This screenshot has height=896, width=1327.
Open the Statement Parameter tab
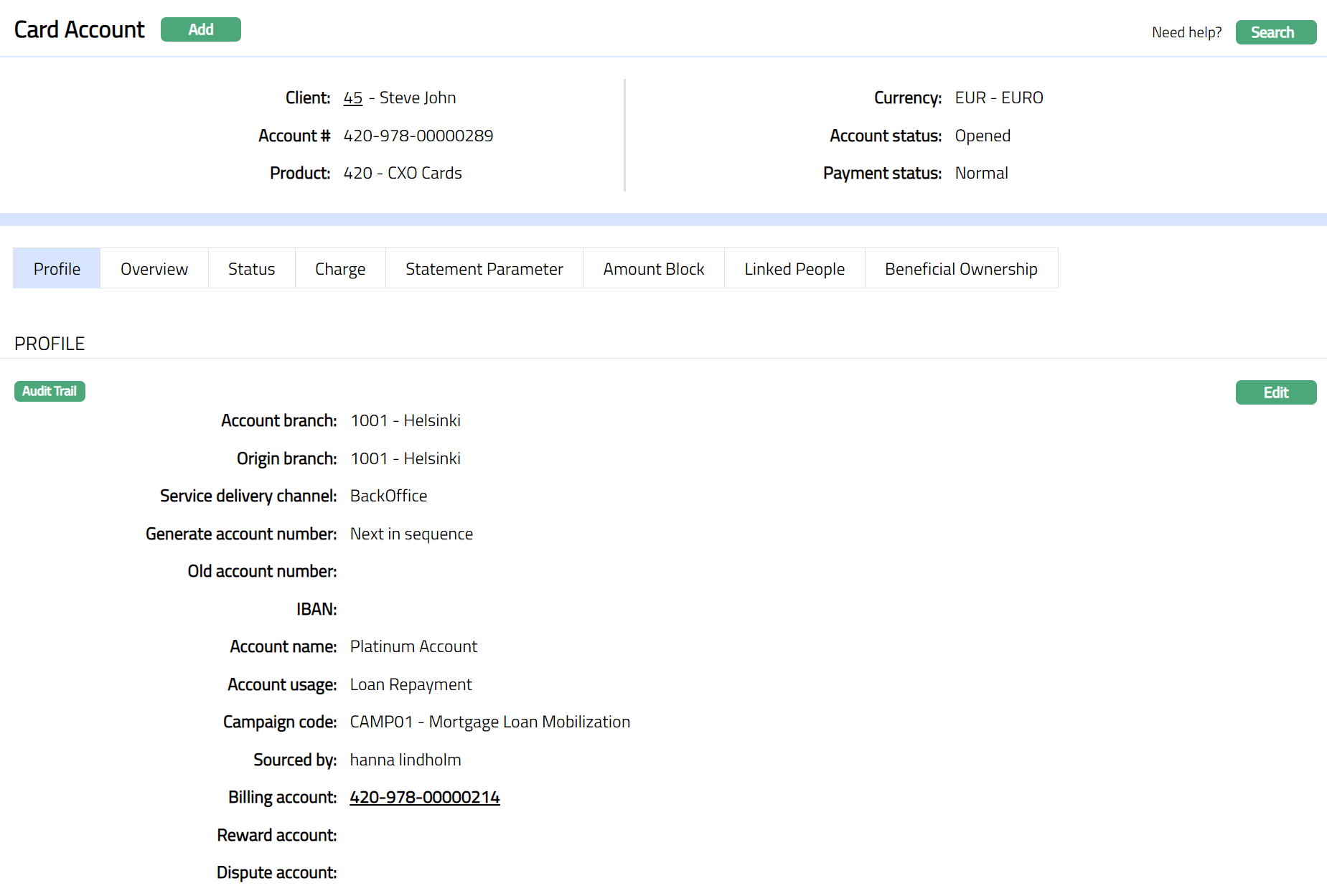(484, 268)
